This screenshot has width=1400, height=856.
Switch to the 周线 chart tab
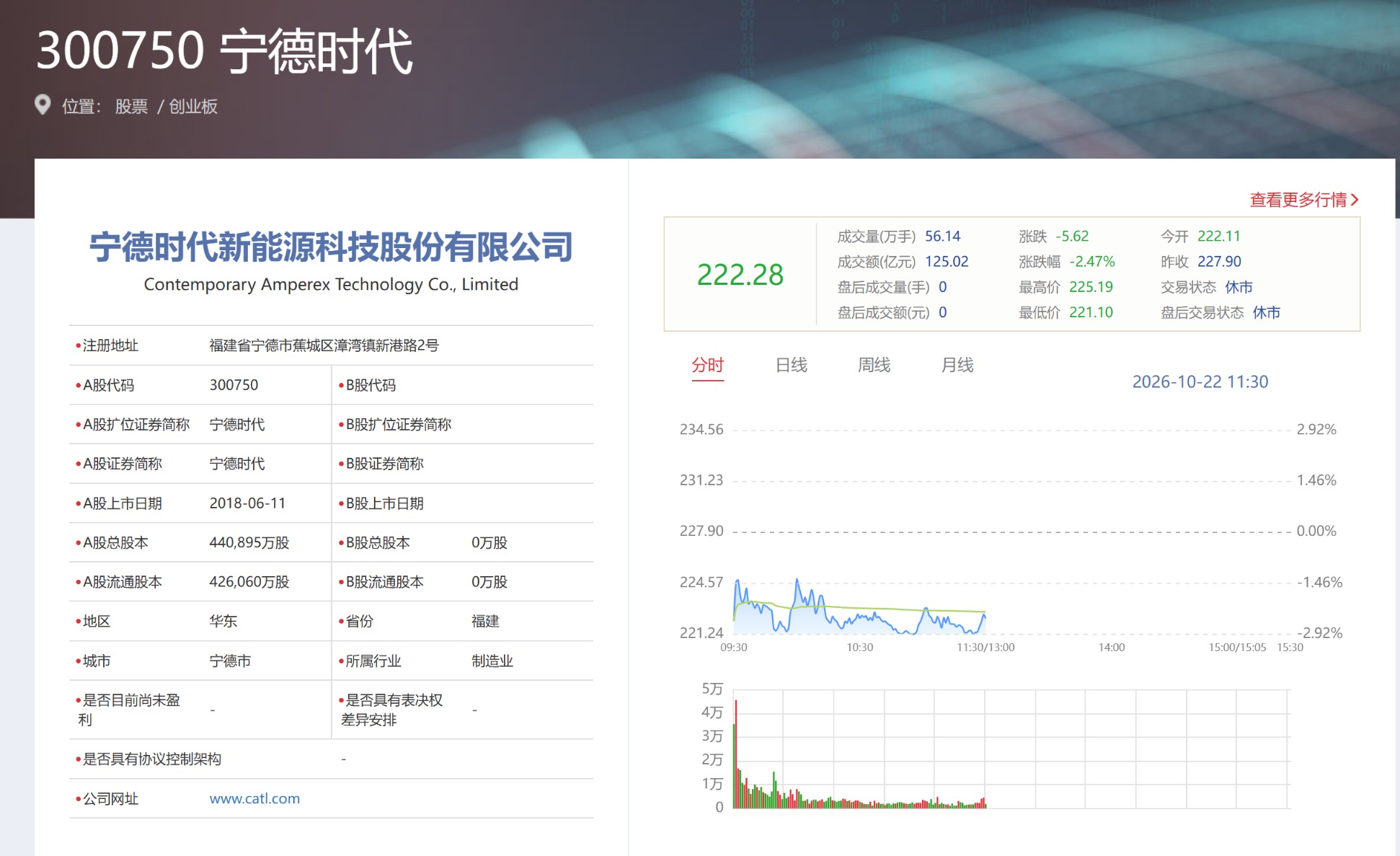(874, 365)
